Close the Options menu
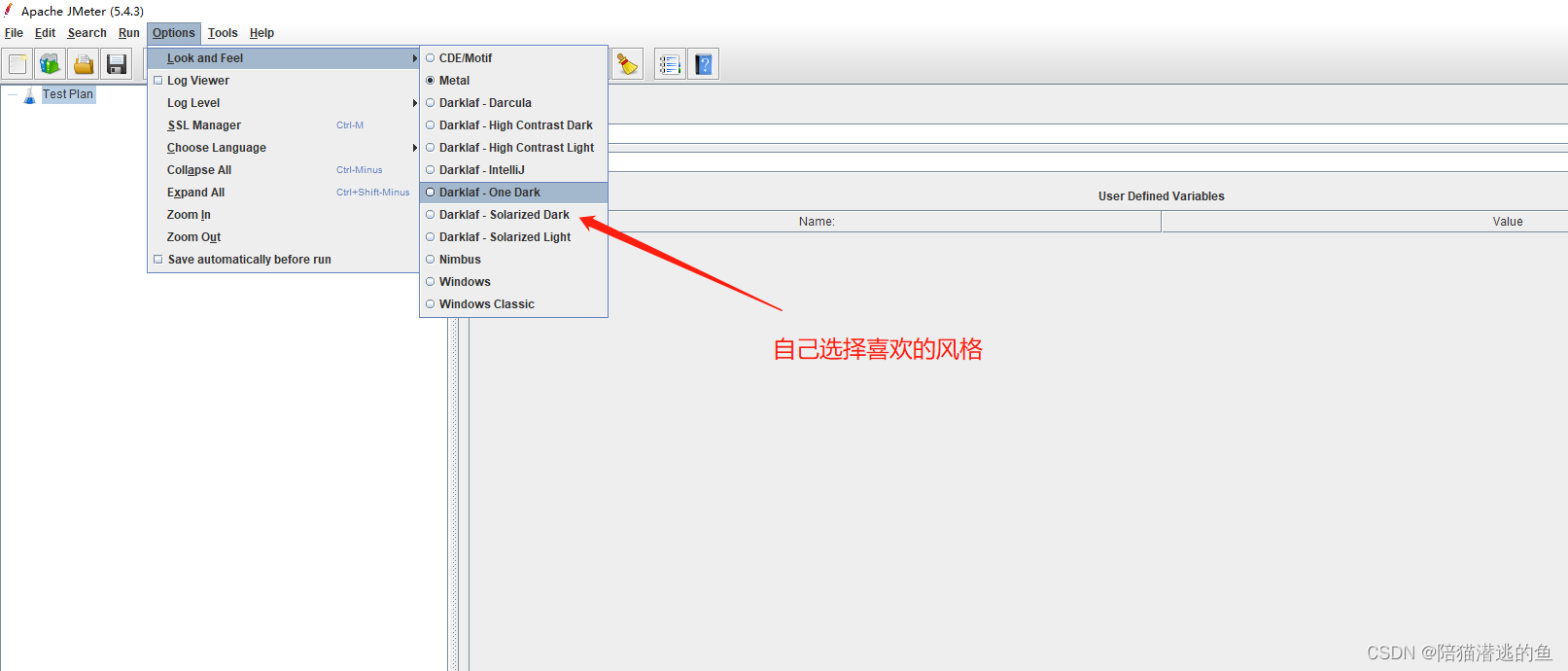Image resolution: width=1568 pixels, height=671 pixels. click(x=174, y=33)
